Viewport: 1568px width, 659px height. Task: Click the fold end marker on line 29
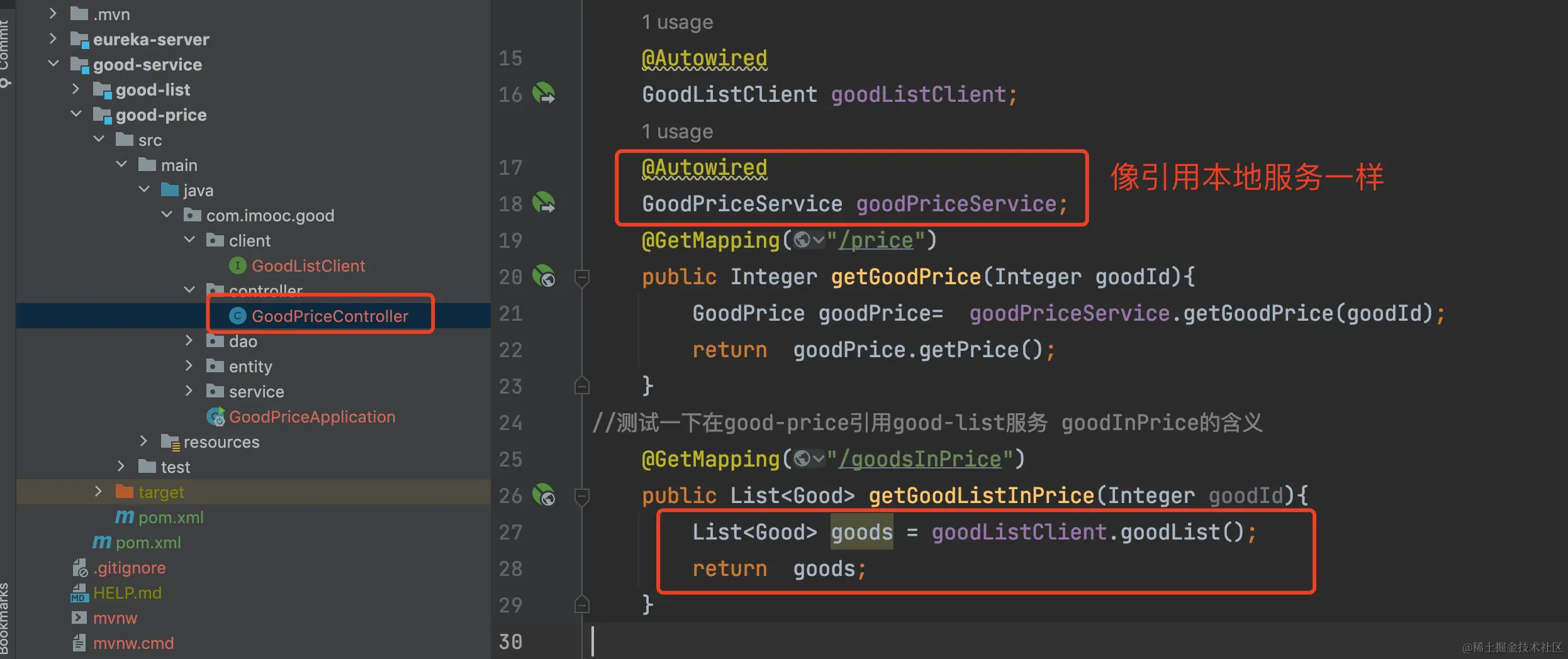[x=582, y=604]
